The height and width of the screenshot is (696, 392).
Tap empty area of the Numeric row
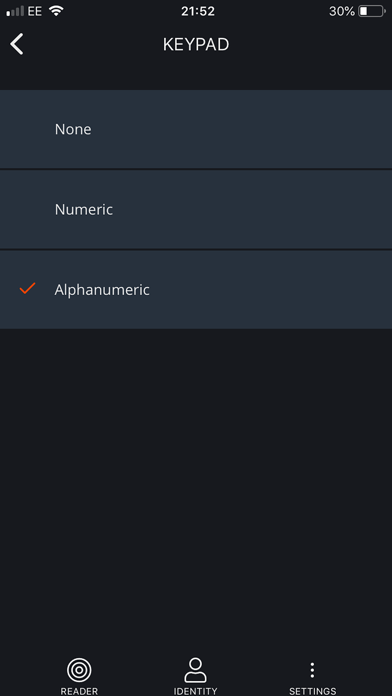coord(266,210)
